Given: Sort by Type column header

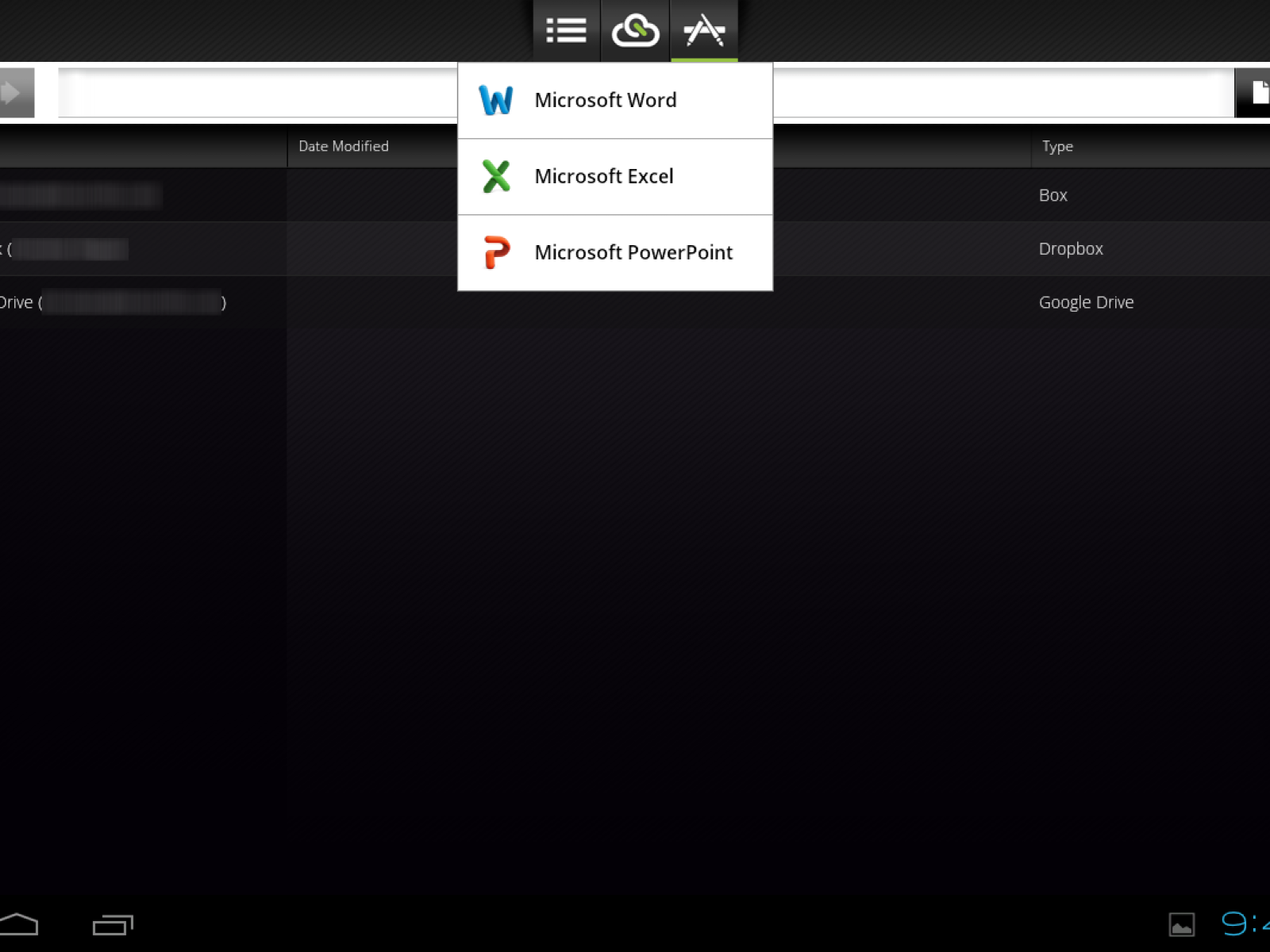Looking at the screenshot, I should (1057, 146).
